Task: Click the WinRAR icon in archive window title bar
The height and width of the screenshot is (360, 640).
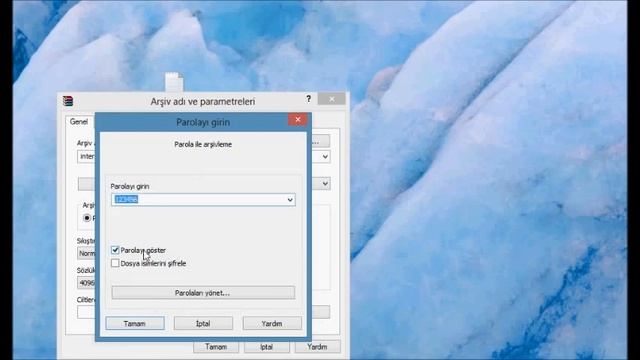Action: [68, 101]
